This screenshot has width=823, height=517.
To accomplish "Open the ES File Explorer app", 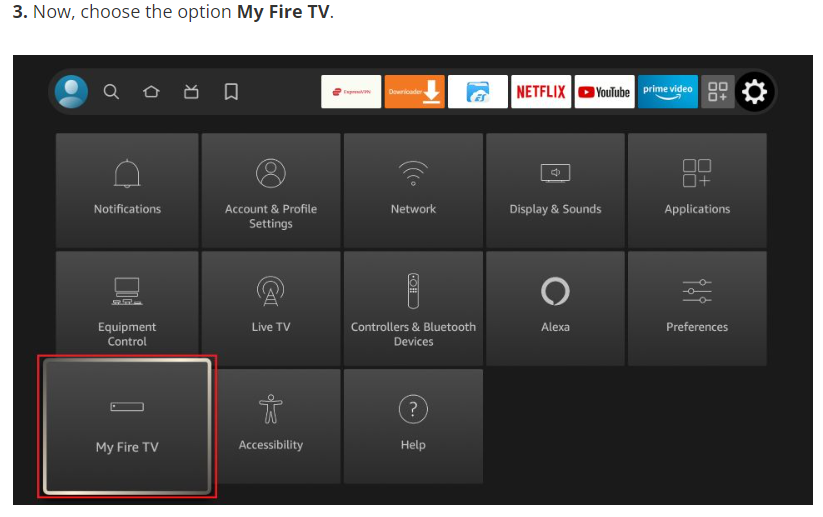I will coord(477,92).
